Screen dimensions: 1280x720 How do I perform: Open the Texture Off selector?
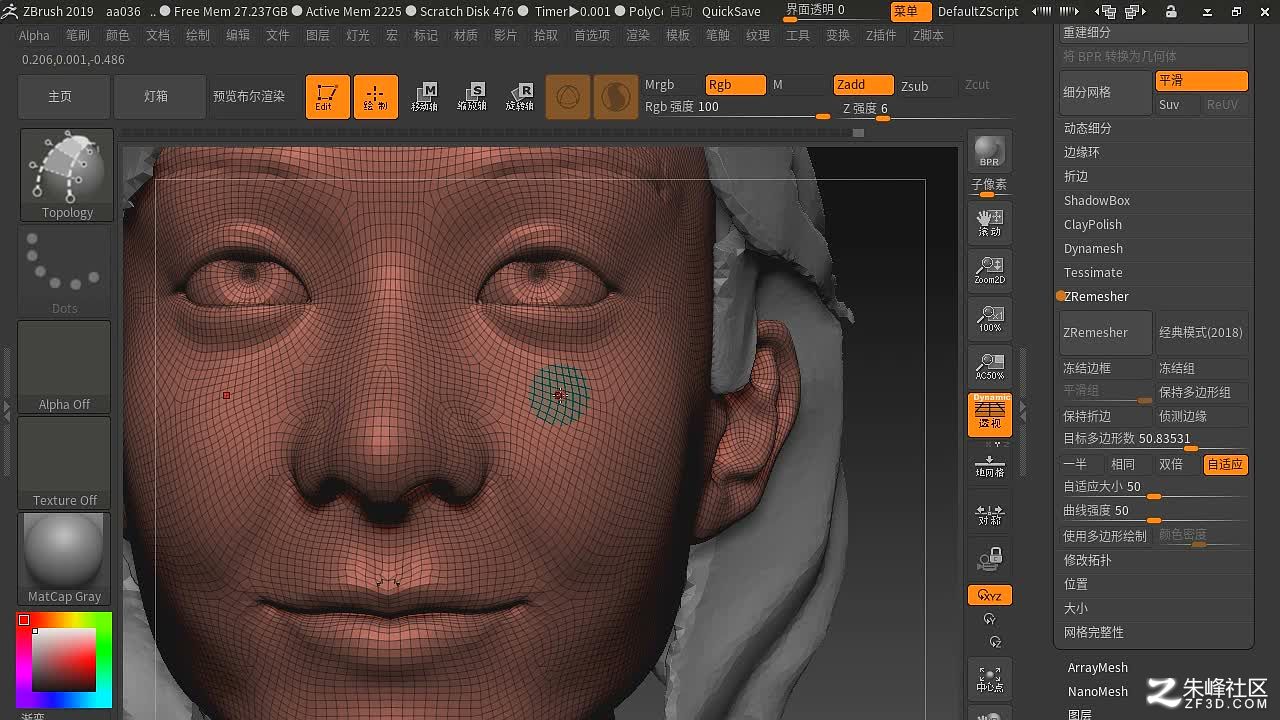point(65,462)
